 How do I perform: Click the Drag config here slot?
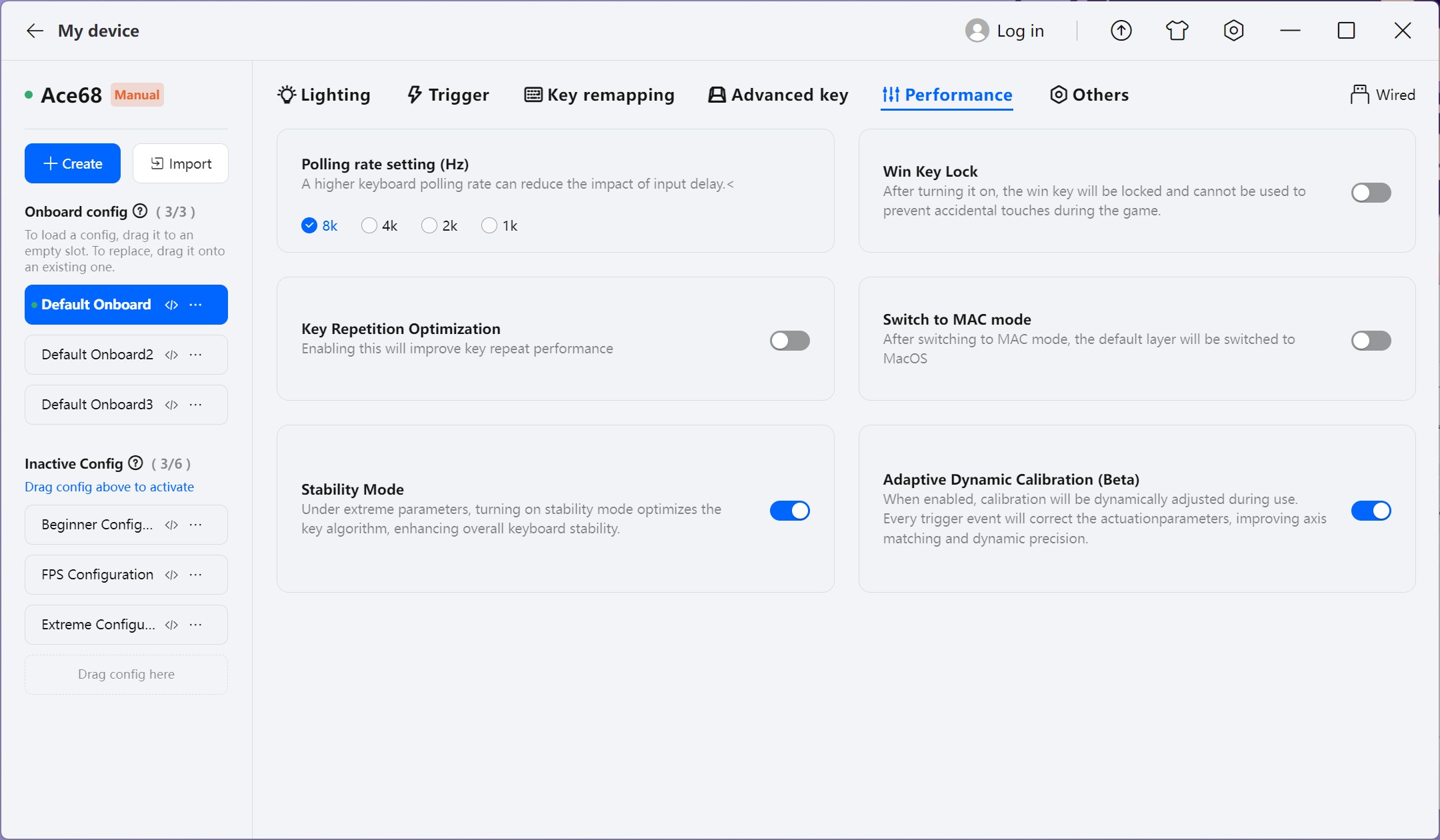pyautogui.click(x=126, y=675)
